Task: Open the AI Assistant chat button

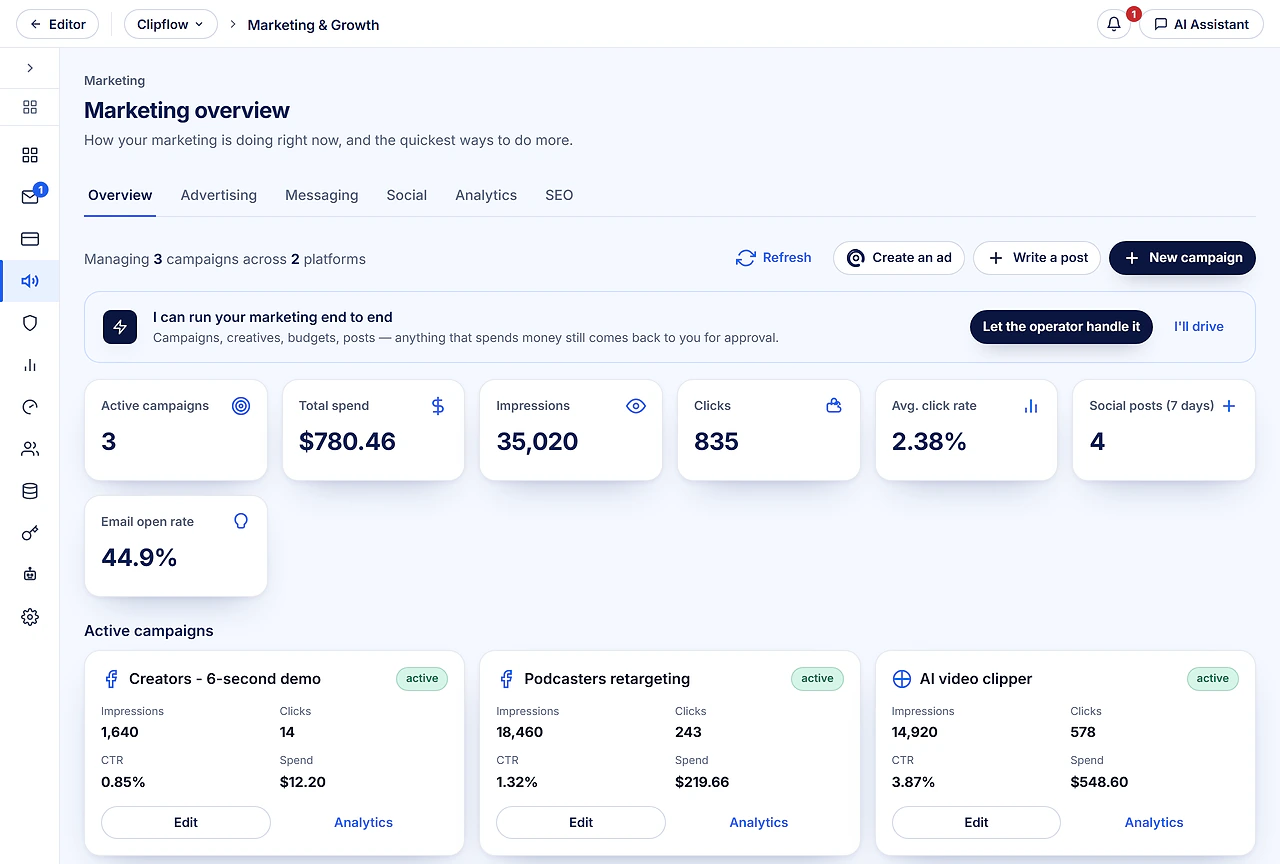Action: click(x=1202, y=24)
